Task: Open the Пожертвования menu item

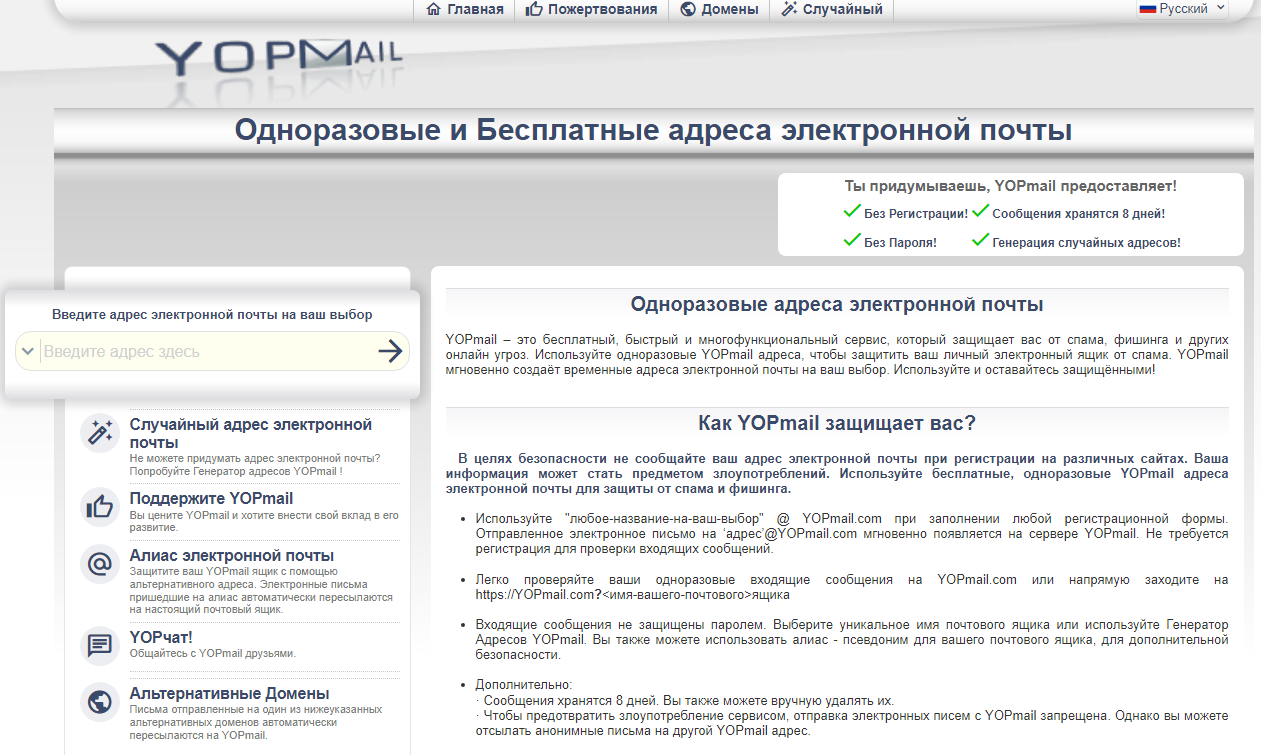Action: [592, 9]
